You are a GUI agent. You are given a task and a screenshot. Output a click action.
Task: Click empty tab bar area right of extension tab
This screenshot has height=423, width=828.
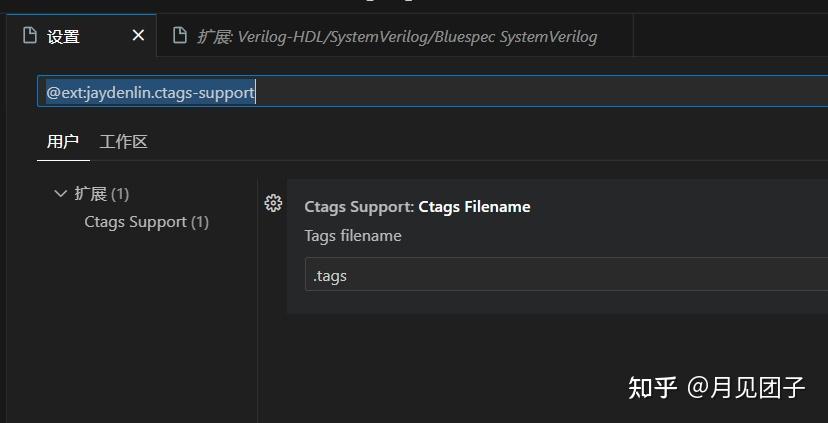[x=730, y=35]
